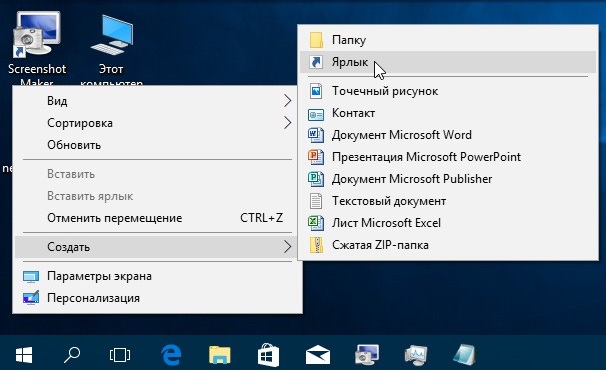
Task: Launch Microsoft Edge from the taskbar
Action: (x=171, y=355)
